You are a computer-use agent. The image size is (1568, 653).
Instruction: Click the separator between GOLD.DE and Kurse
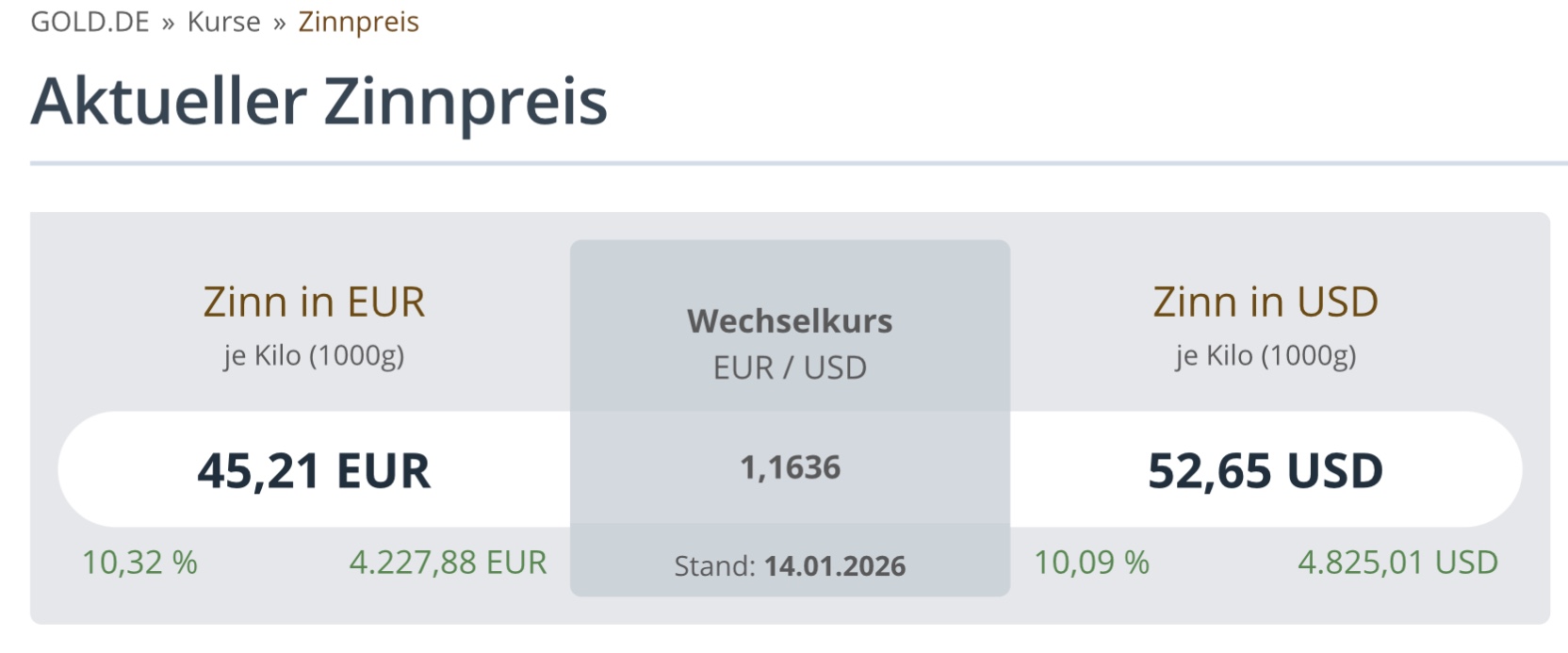point(168,24)
